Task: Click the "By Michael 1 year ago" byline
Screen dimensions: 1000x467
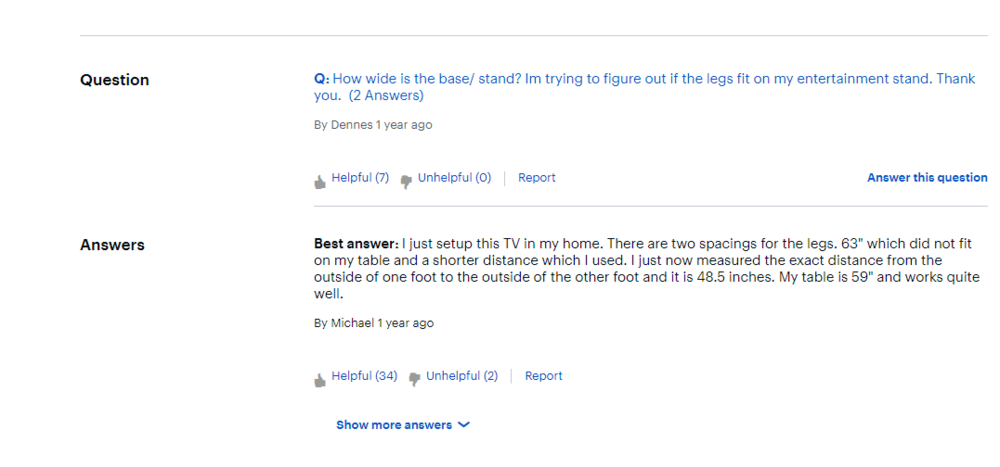Action: pyautogui.click(x=374, y=323)
